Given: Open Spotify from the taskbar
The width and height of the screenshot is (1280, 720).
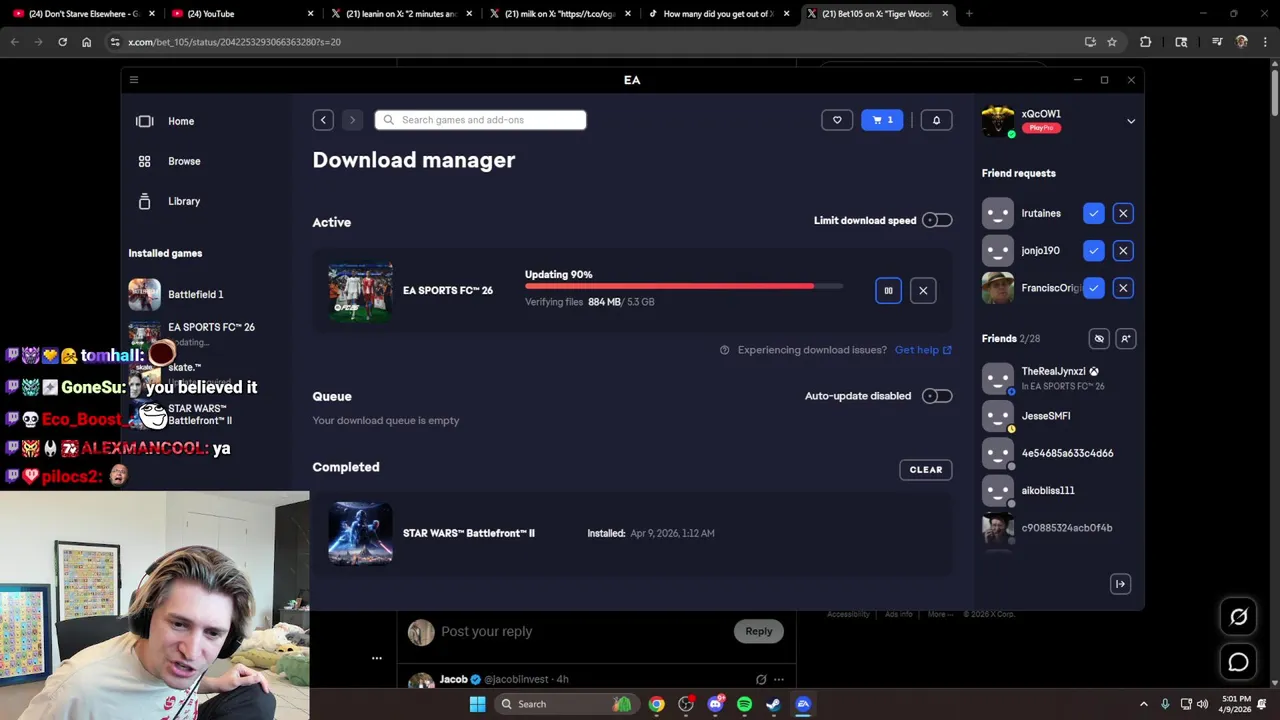Looking at the screenshot, I should (744, 704).
